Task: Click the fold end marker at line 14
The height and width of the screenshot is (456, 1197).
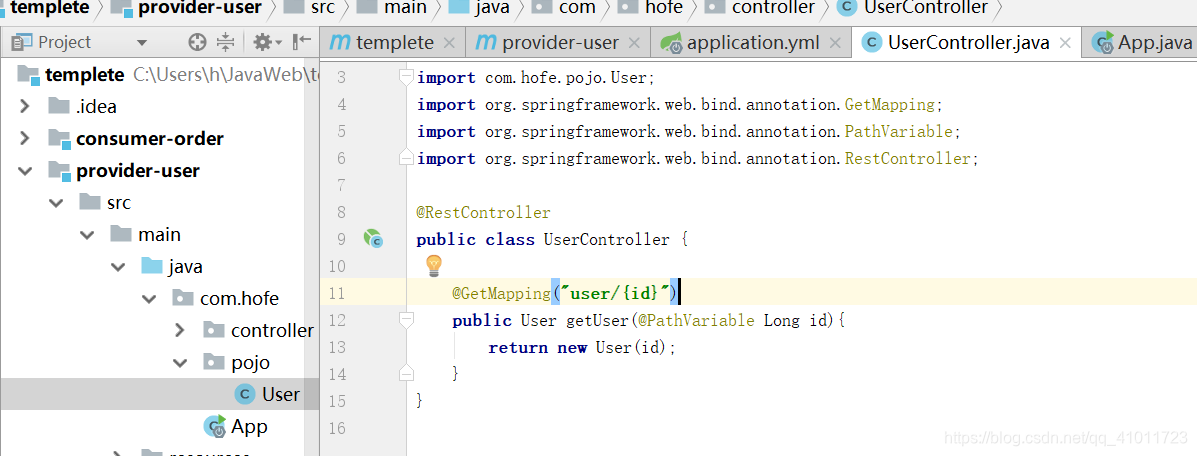Action: 405,373
